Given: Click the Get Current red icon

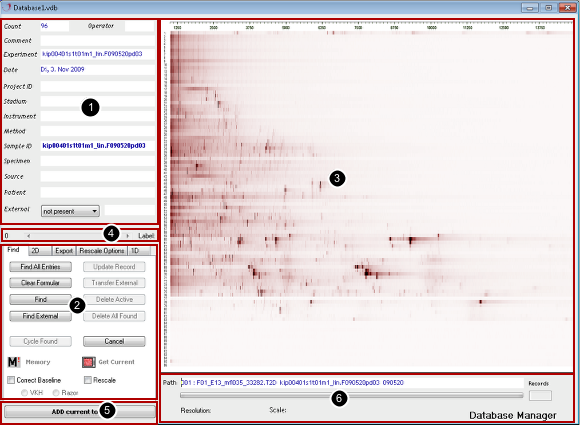Looking at the screenshot, I should [x=89, y=362].
